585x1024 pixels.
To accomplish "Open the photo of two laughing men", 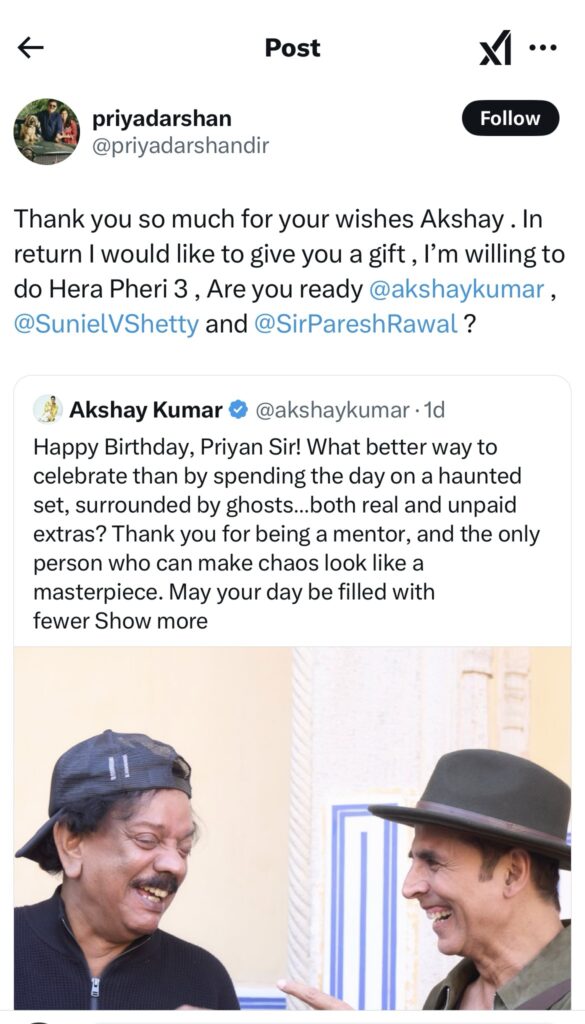I will 292,828.
